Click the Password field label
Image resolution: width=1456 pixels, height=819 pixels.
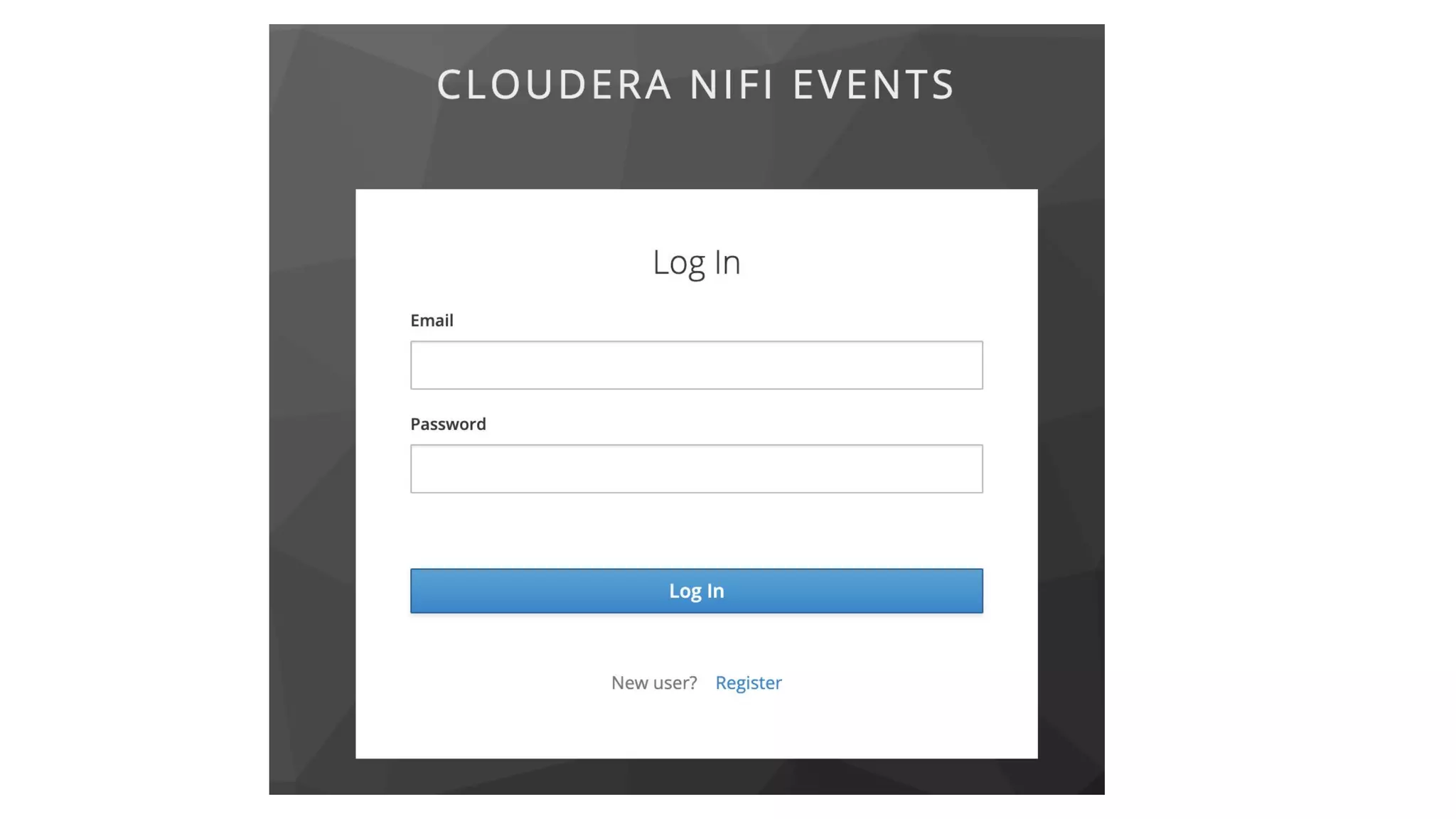pyautogui.click(x=448, y=424)
